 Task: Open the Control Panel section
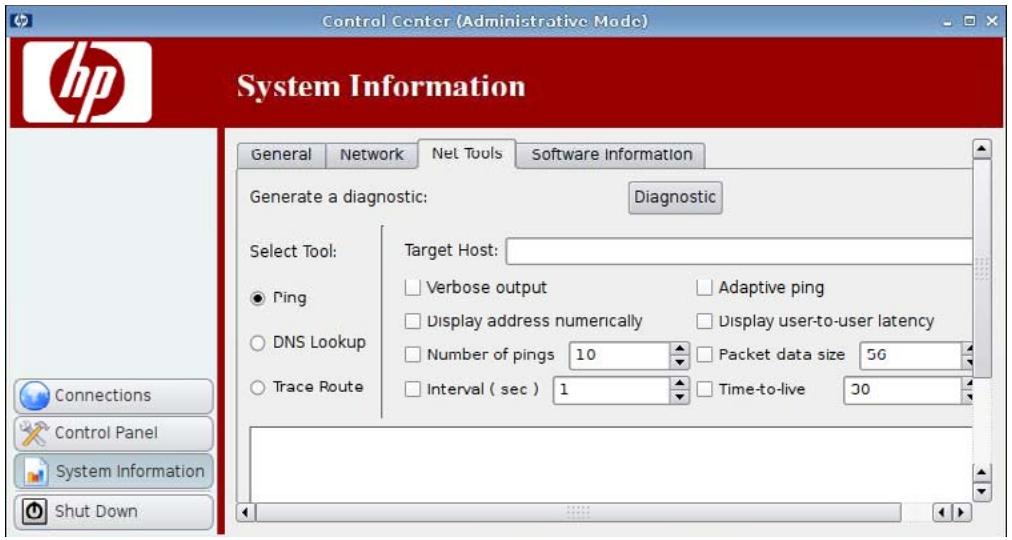(x=114, y=433)
